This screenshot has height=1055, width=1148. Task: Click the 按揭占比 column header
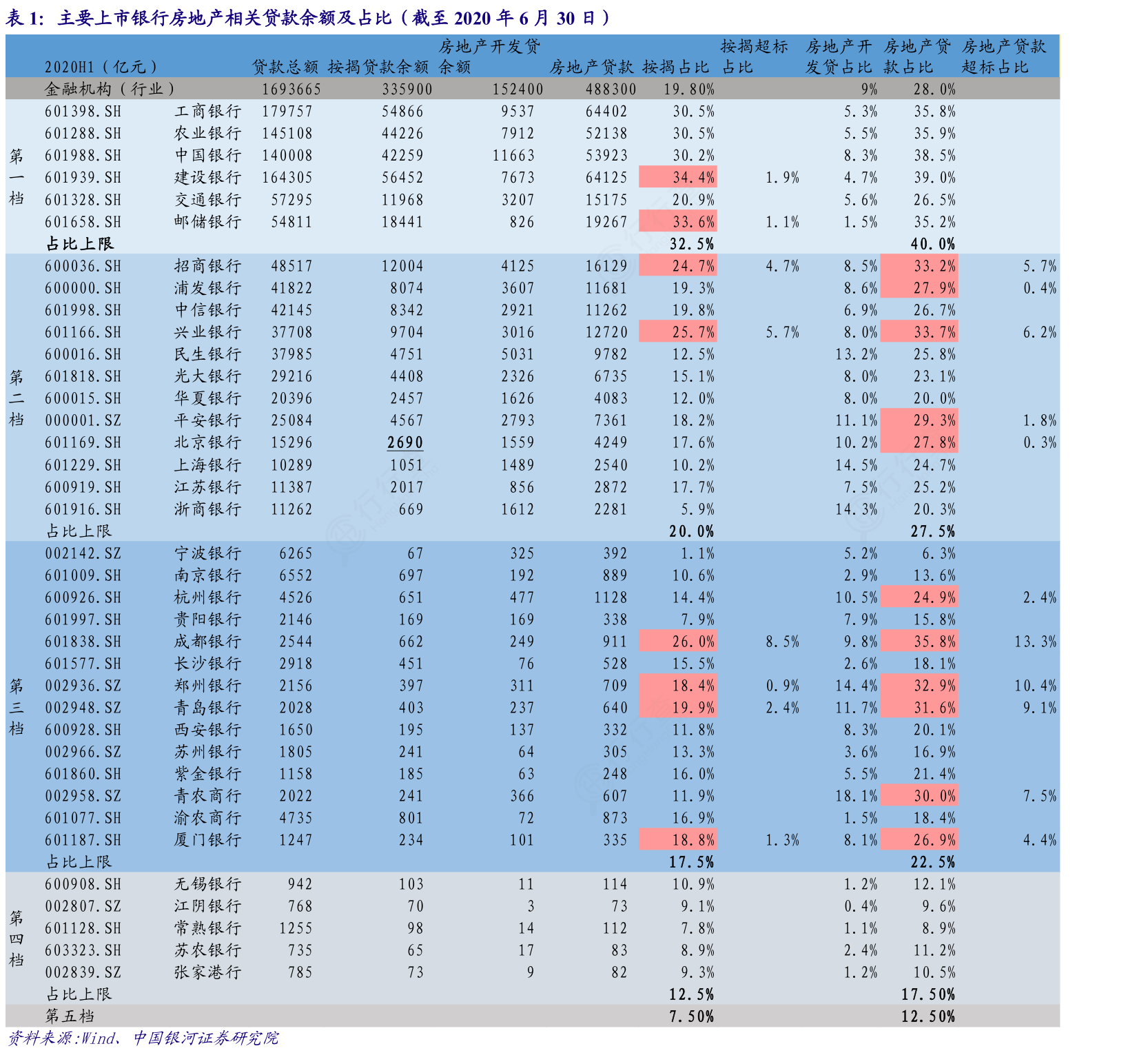coord(675,68)
